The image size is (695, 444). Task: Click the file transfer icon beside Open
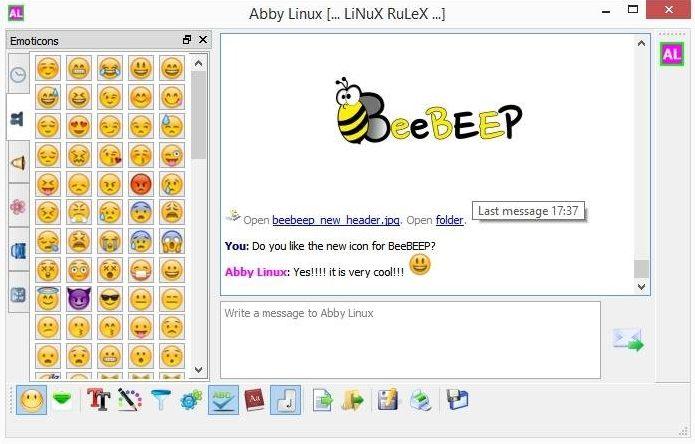click(233, 216)
